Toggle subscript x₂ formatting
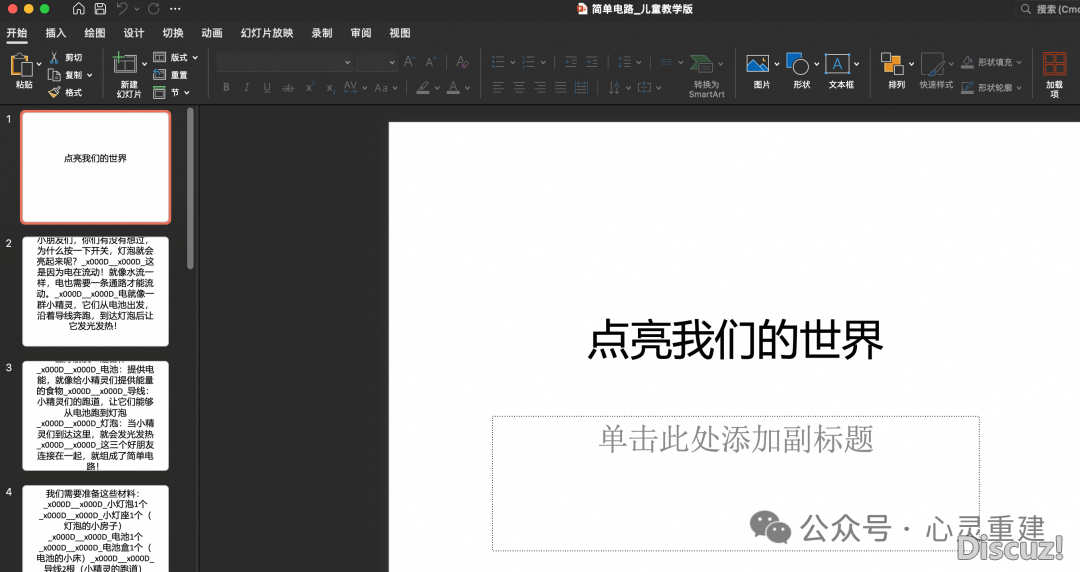 click(x=331, y=88)
